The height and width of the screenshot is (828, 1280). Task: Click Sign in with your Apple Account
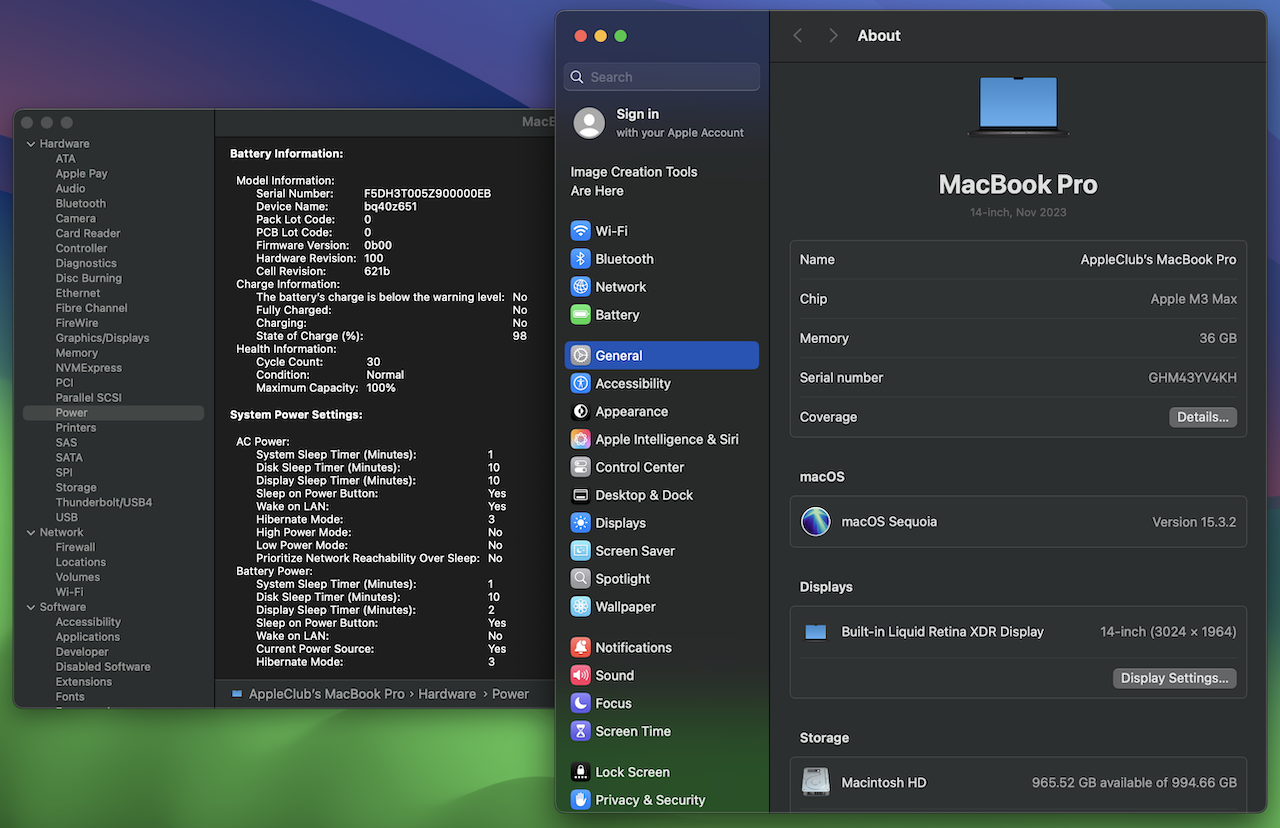[x=662, y=123]
